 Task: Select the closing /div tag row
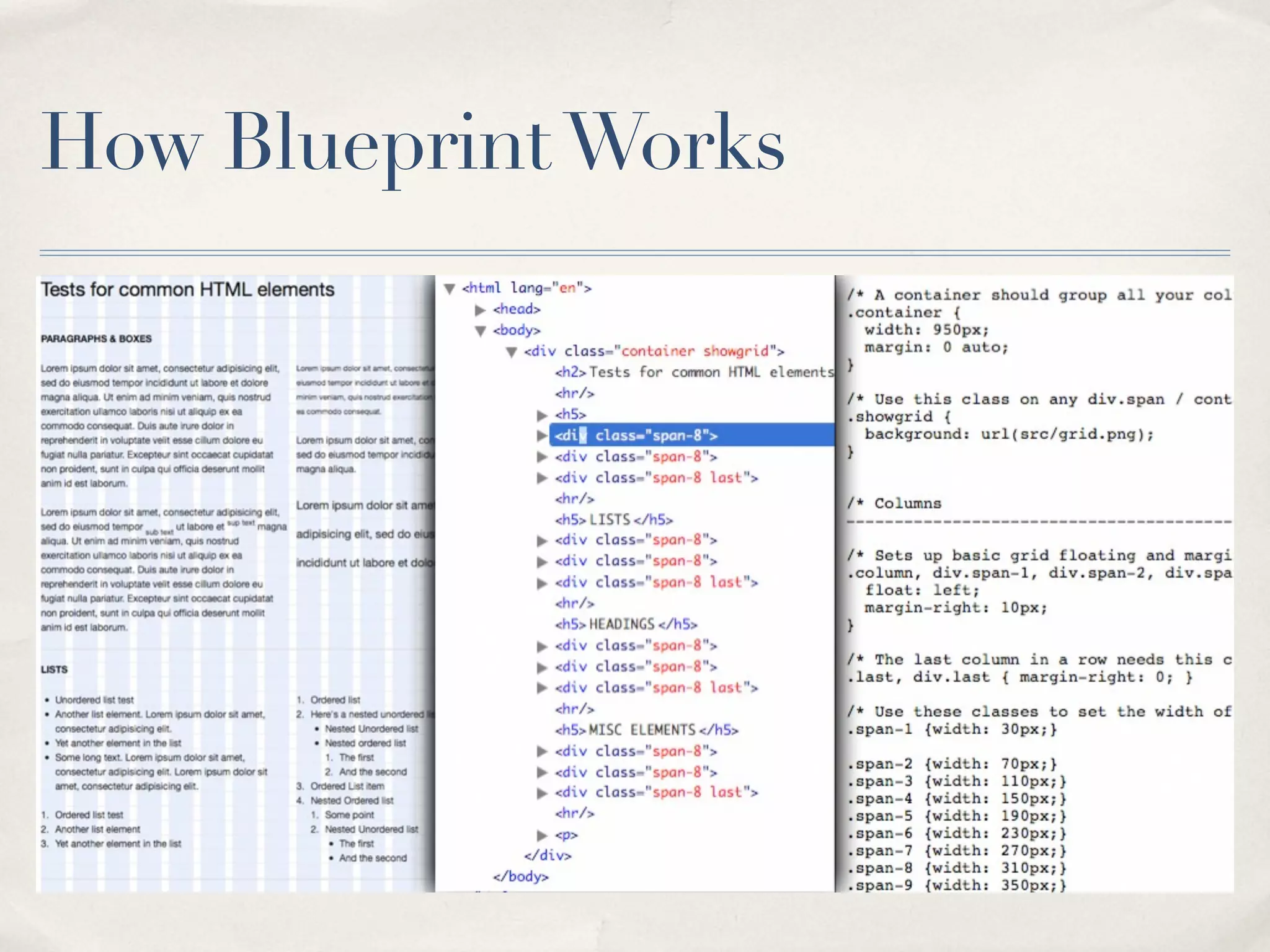(x=548, y=855)
